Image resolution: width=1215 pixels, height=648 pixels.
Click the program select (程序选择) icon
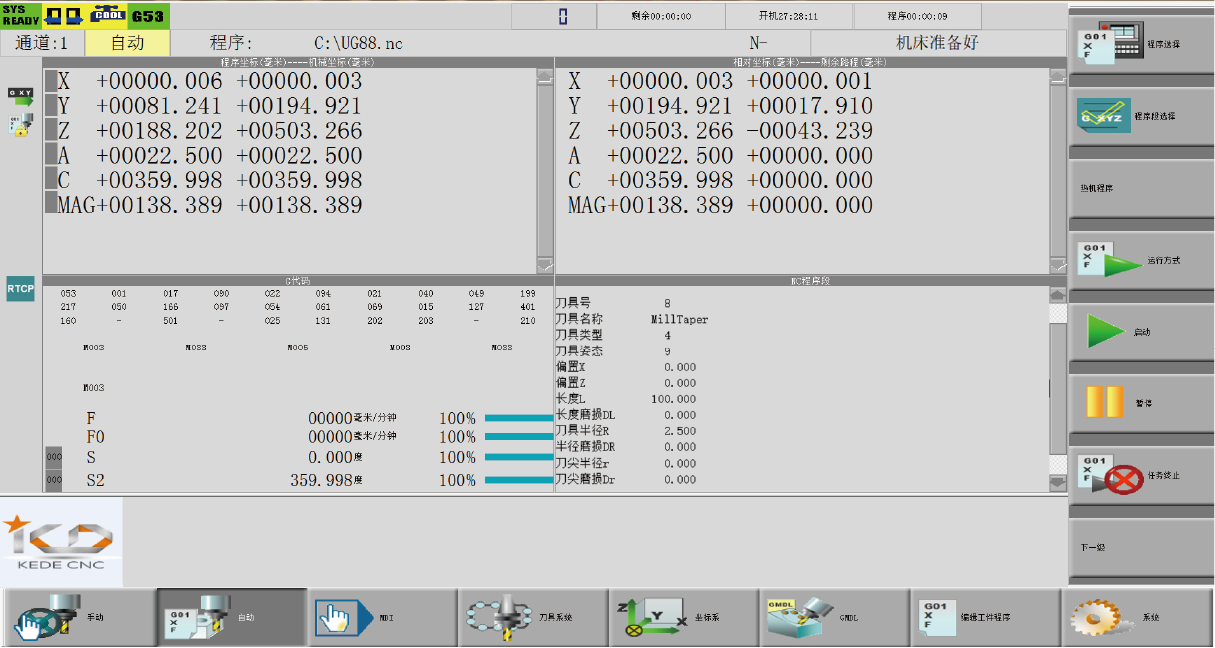click(x=1108, y=45)
